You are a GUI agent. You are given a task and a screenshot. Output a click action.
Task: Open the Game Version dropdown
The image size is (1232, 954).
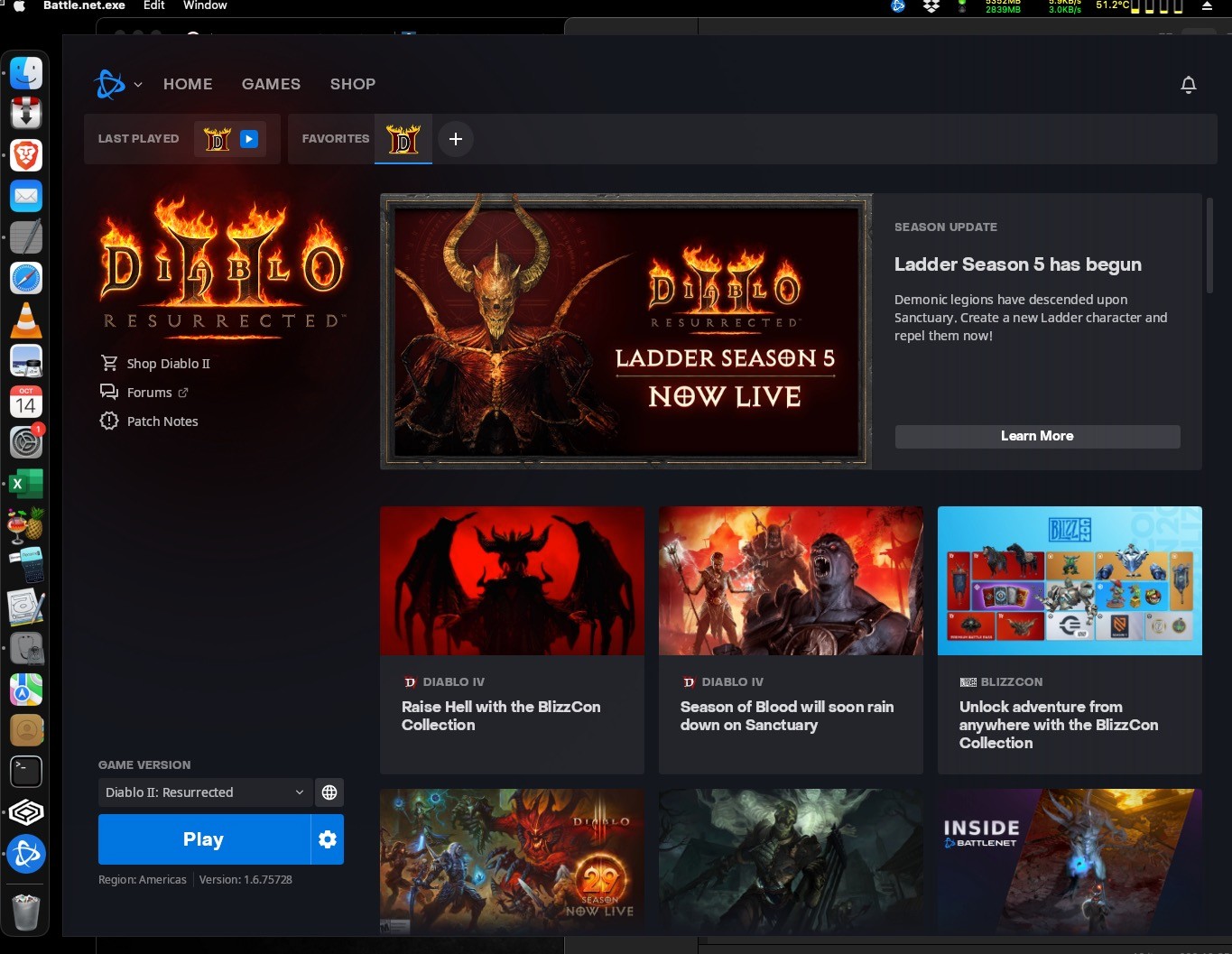tap(205, 792)
